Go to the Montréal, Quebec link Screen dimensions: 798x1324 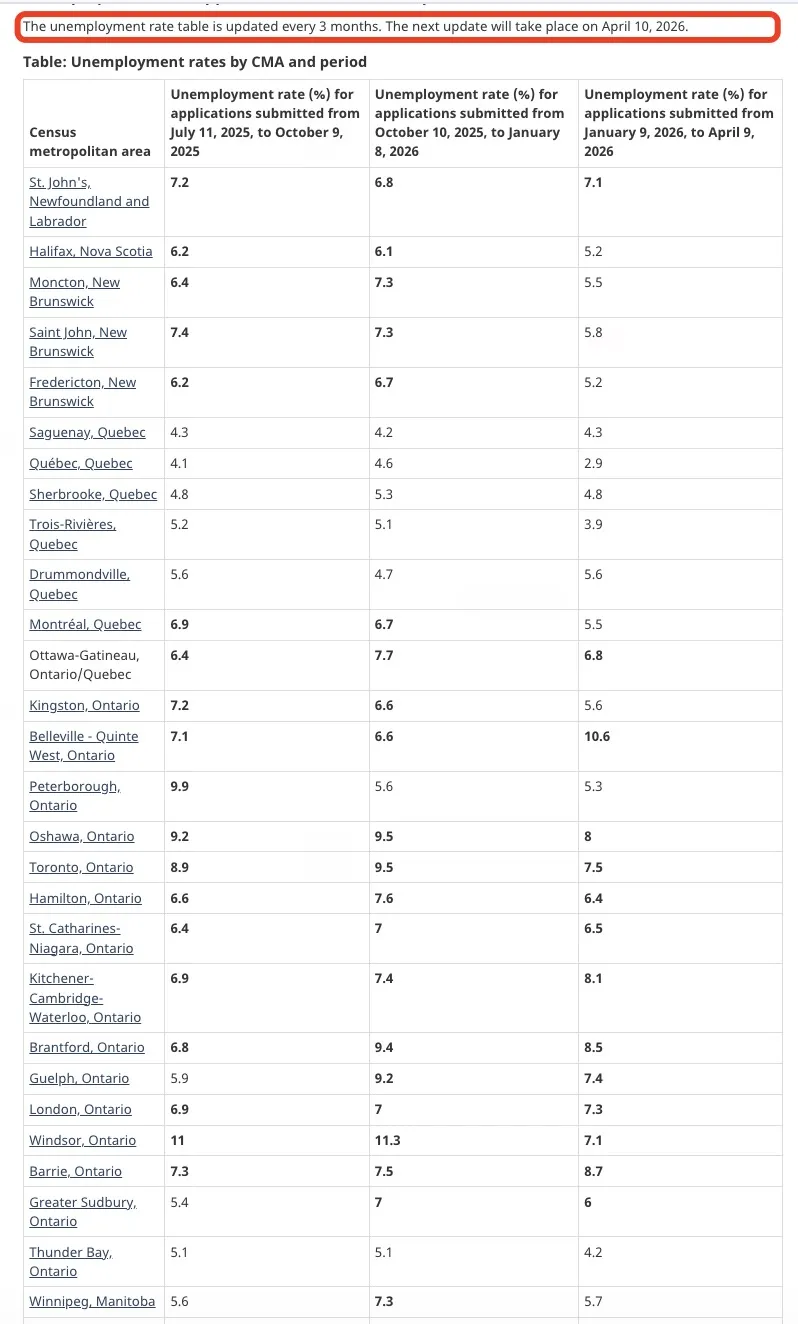pos(85,624)
